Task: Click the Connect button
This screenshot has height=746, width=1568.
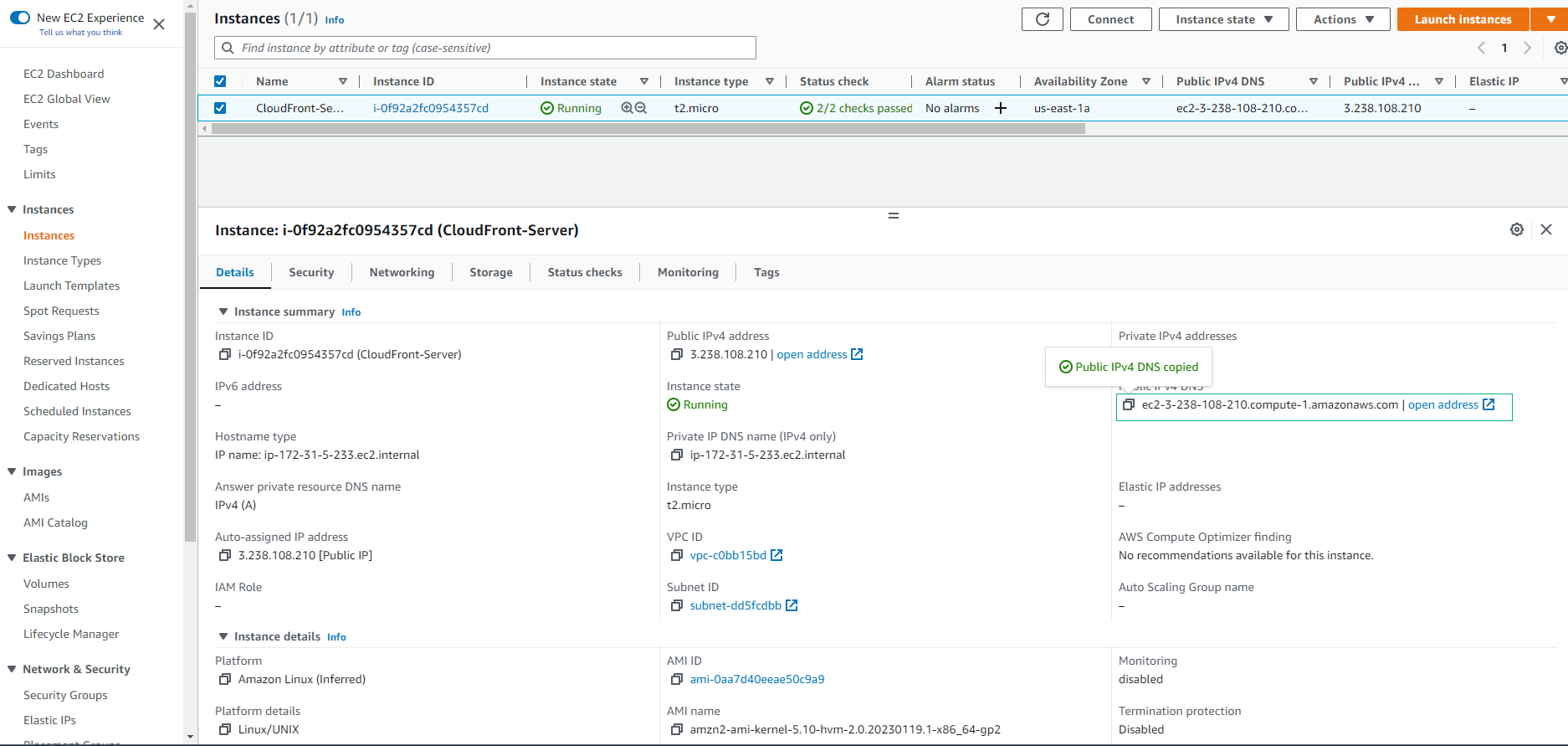Action: click(1111, 19)
